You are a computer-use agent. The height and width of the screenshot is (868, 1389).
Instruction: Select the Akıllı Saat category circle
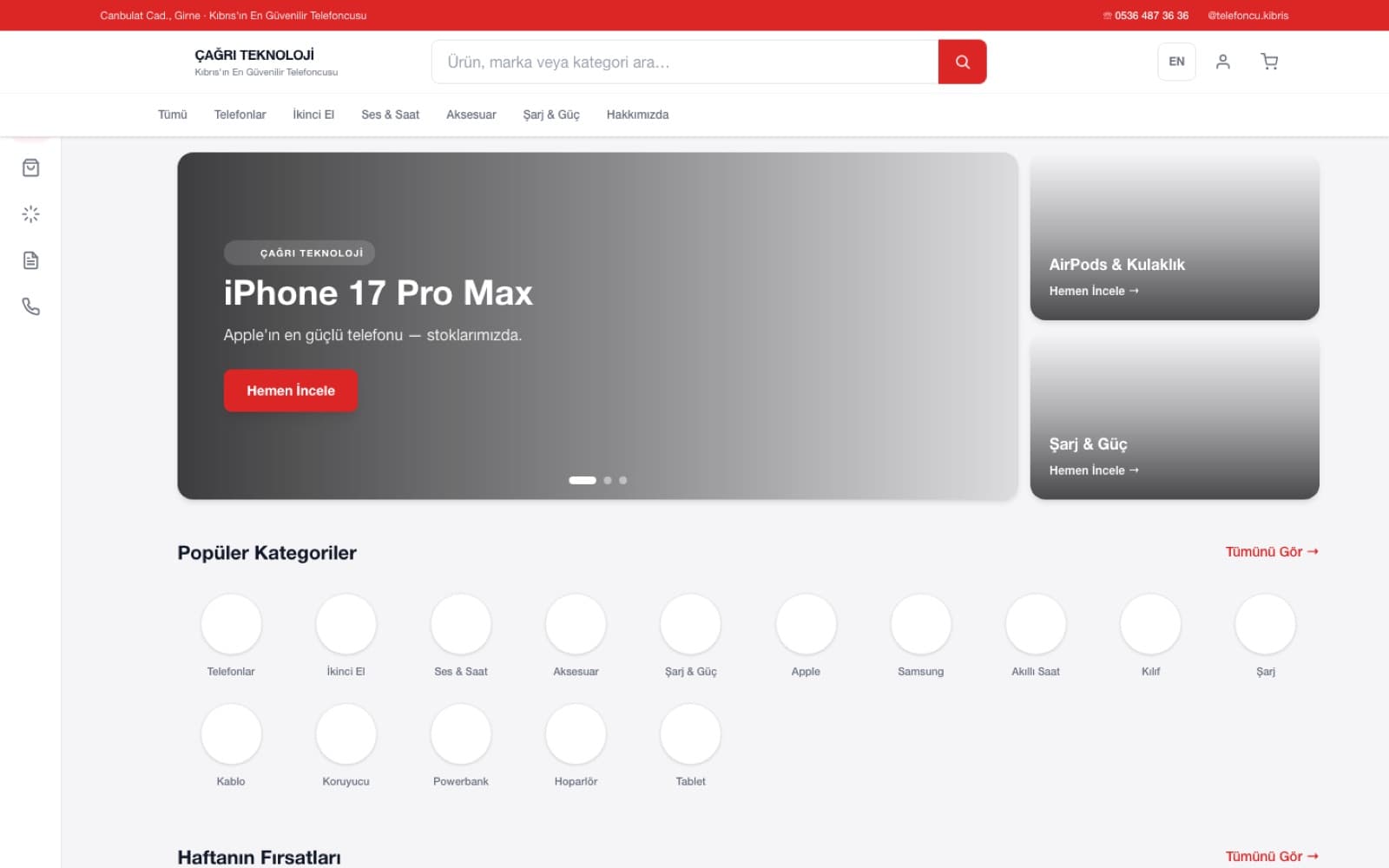tap(1036, 624)
